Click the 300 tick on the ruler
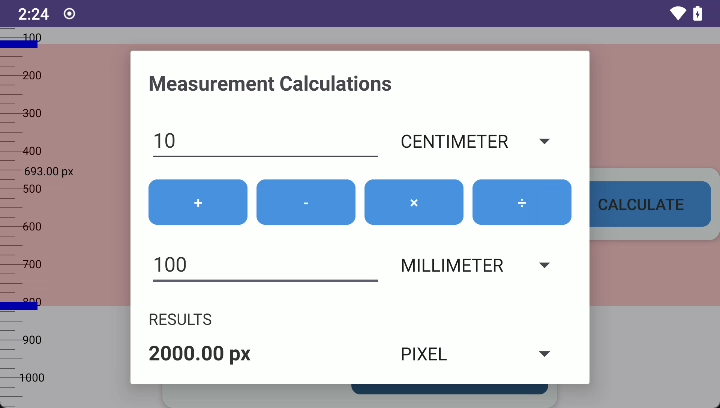 tap(32, 113)
